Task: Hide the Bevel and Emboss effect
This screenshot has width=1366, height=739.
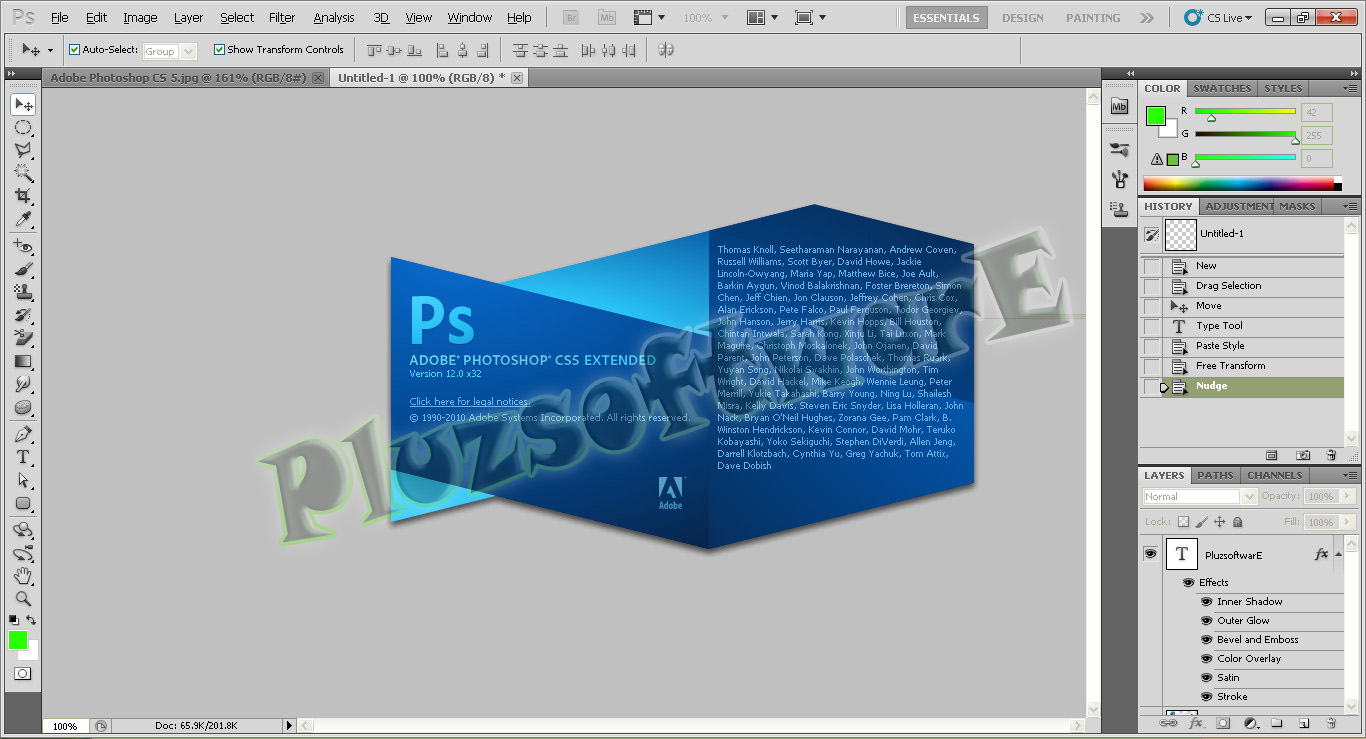Action: coord(1207,640)
